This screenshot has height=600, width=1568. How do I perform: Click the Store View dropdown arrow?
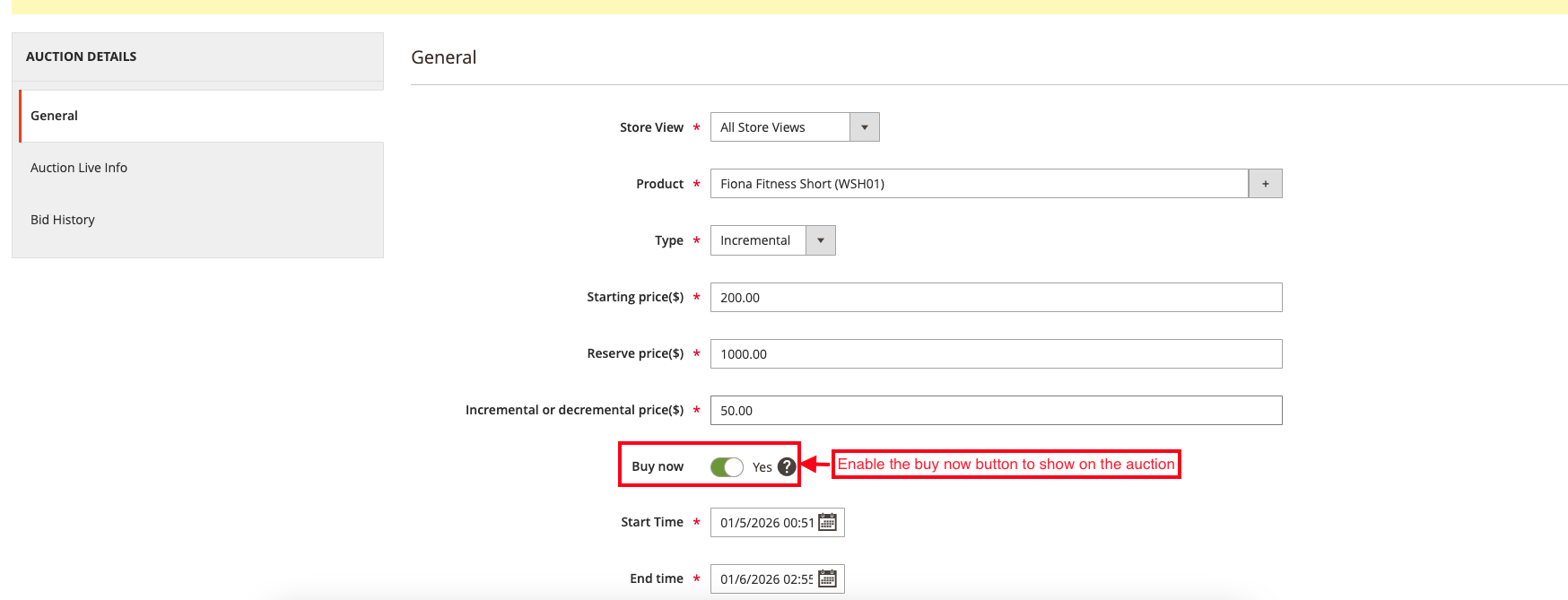pos(864,127)
